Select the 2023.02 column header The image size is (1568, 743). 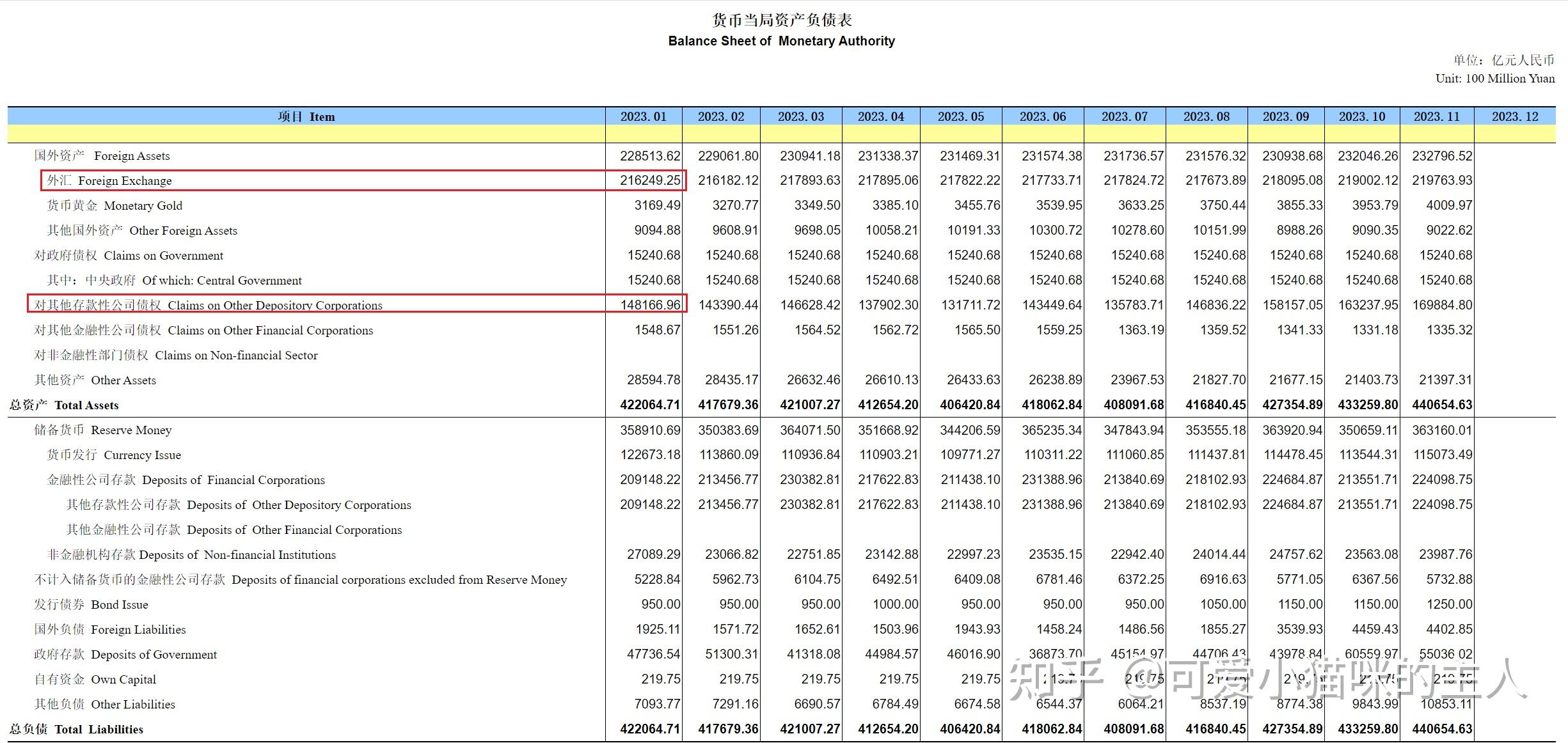pyautogui.click(x=721, y=116)
